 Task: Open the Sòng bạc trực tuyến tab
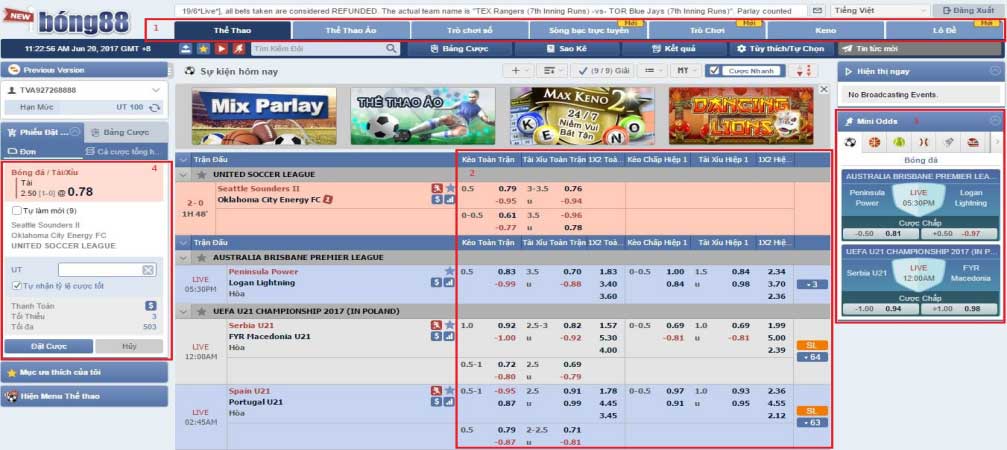tap(588, 30)
